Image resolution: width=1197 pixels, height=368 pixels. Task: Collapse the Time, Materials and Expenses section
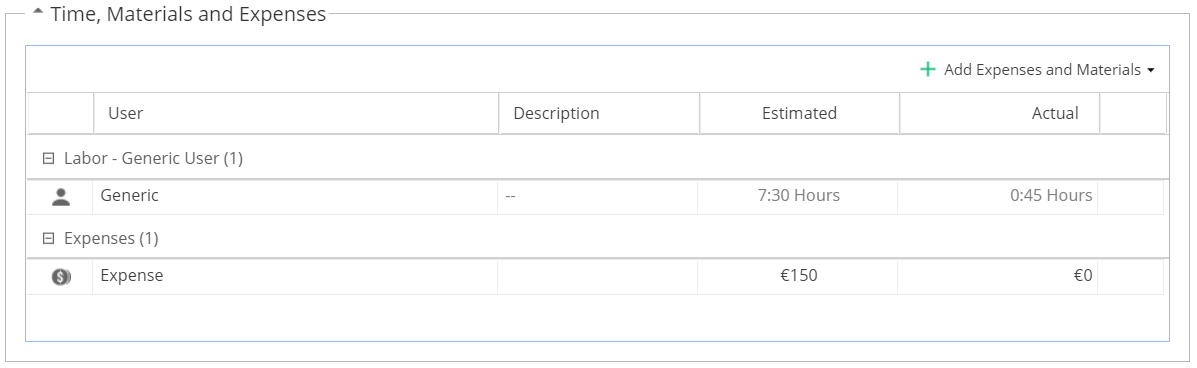click(x=38, y=13)
